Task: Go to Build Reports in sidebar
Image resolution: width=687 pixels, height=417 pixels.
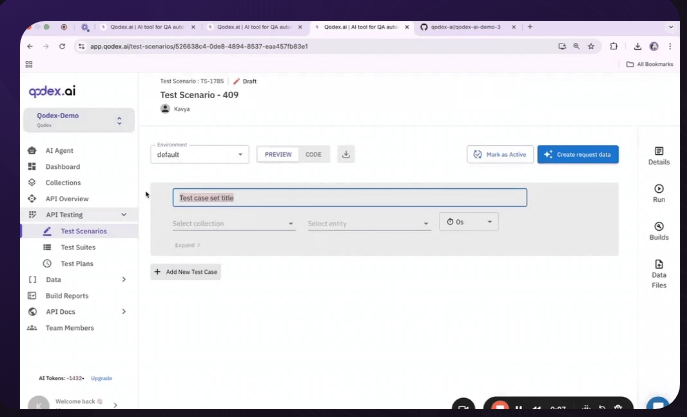Action: tap(67, 295)
